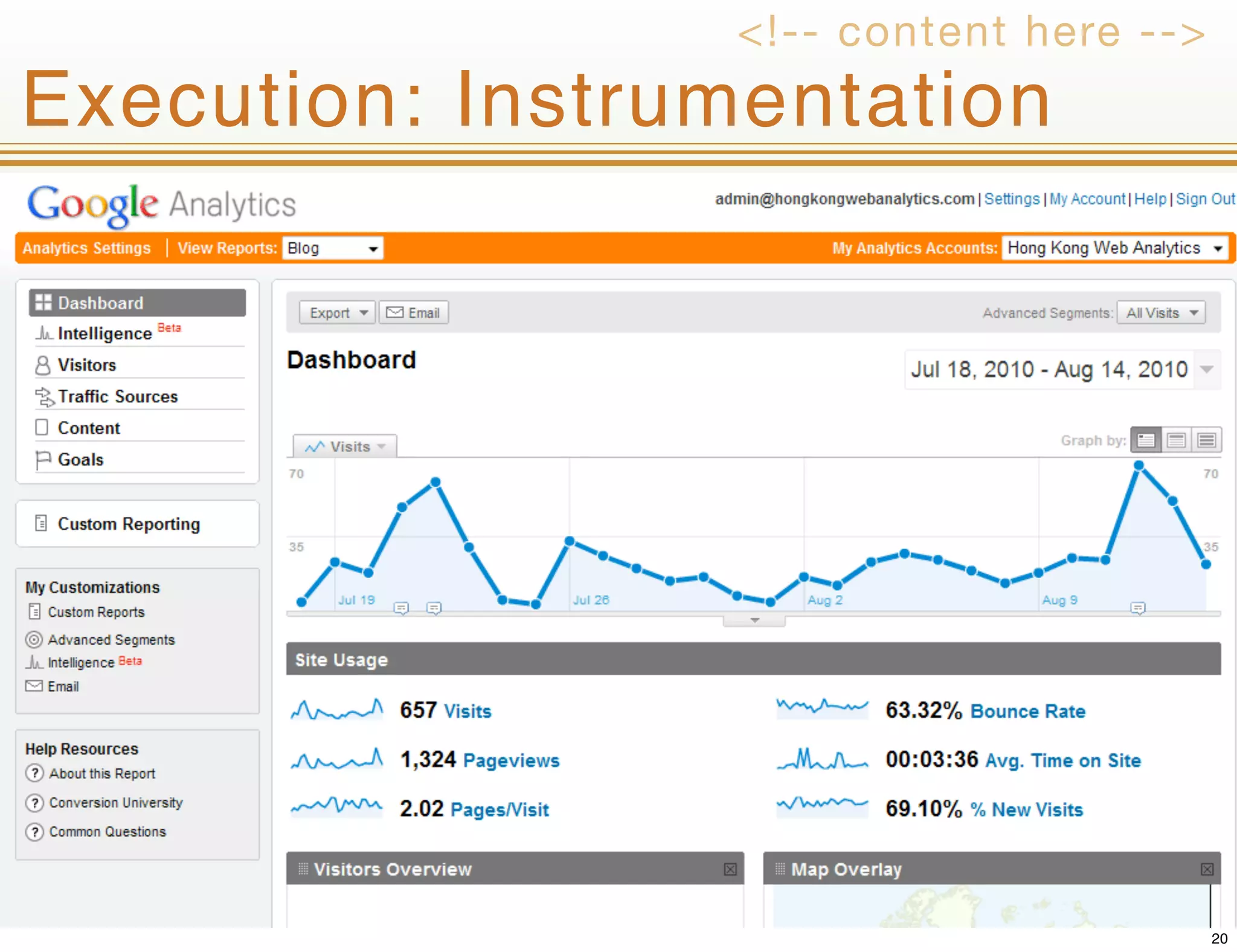Click the Pages/Visit link

500,809
